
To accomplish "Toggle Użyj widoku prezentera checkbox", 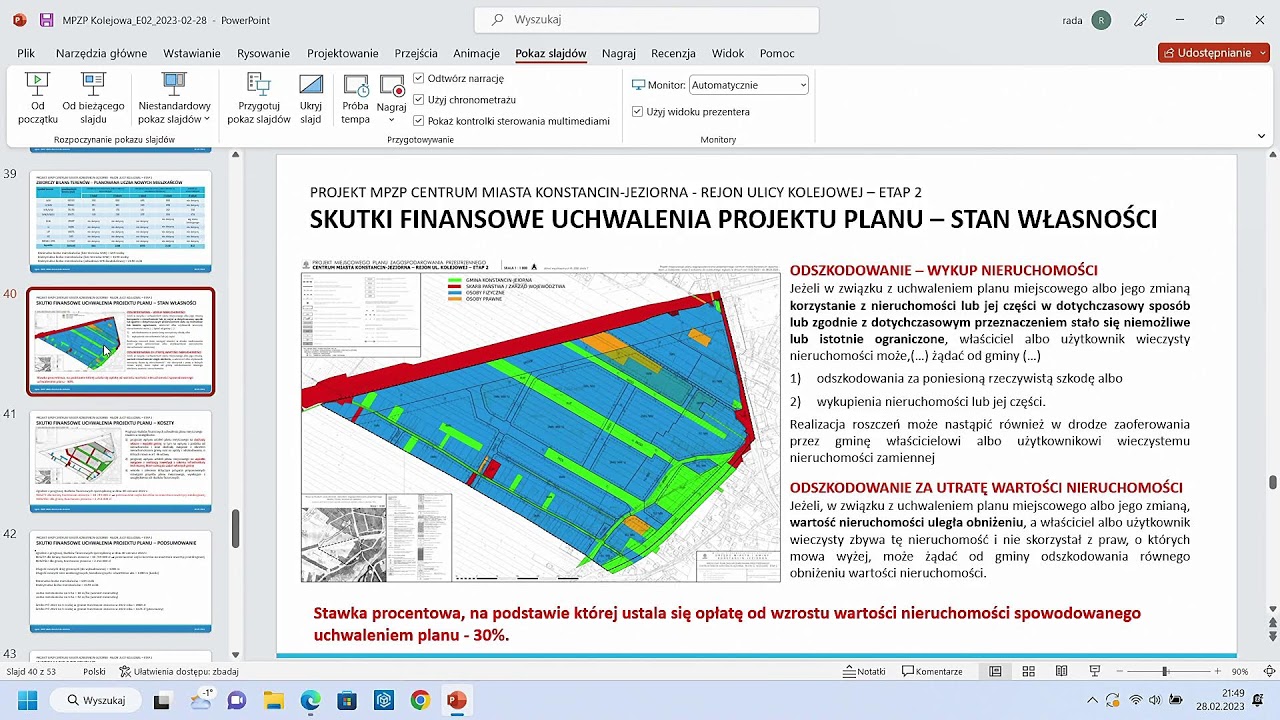I will click(x=637, y=112).
